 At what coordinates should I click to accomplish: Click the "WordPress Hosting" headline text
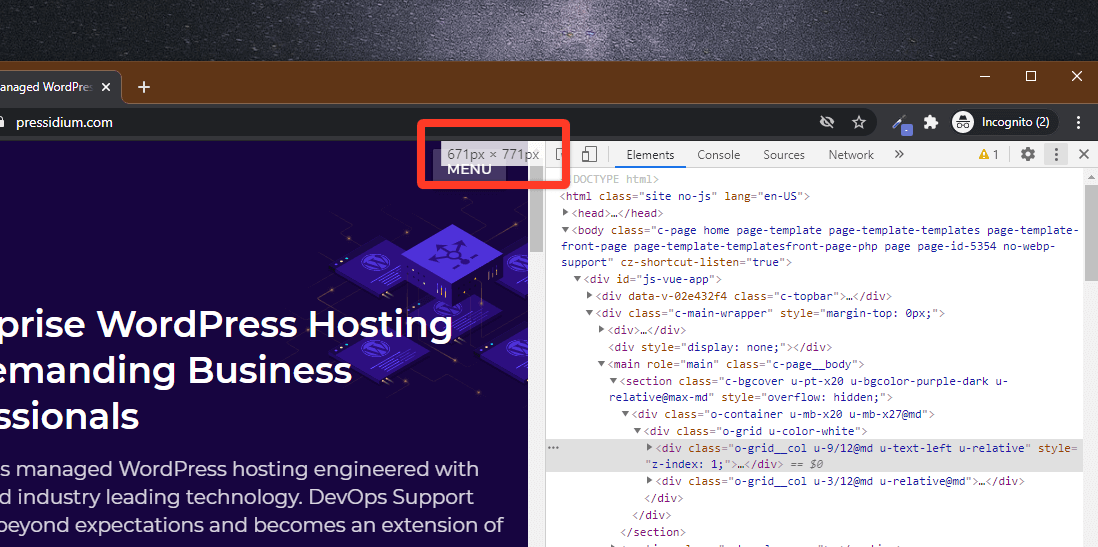tap(274, 324)
